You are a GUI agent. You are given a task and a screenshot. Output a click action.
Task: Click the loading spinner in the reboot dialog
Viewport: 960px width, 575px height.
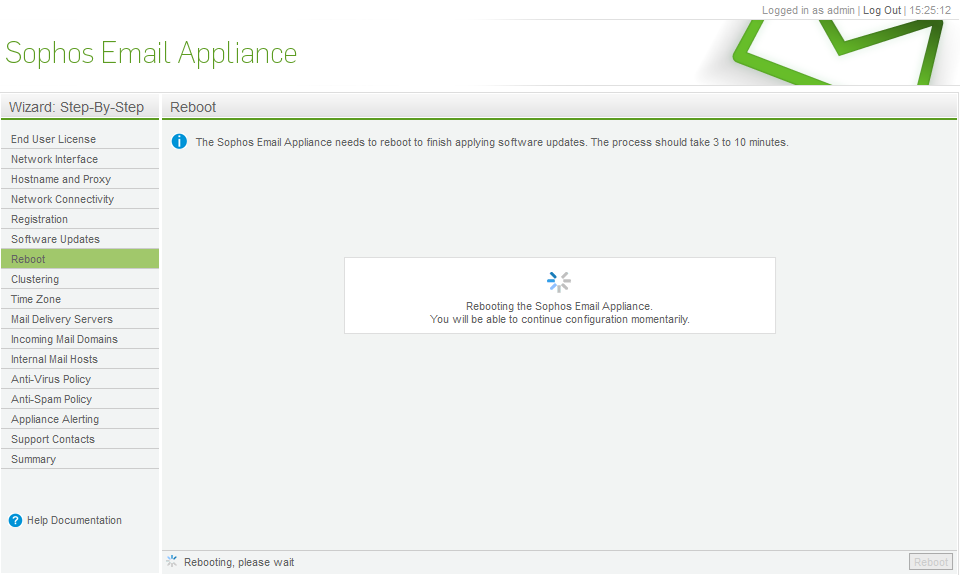coord(559,282)
